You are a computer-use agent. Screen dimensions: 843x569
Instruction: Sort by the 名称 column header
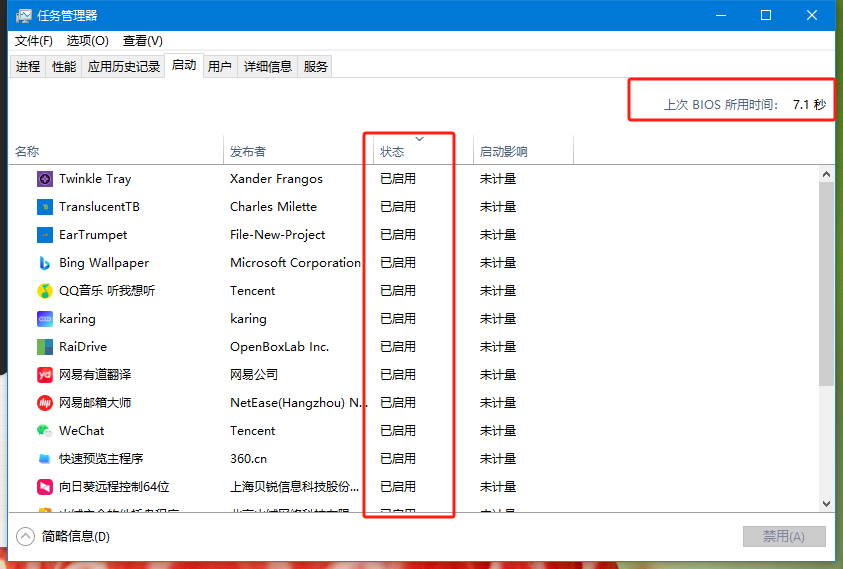[x=116, y=150]
